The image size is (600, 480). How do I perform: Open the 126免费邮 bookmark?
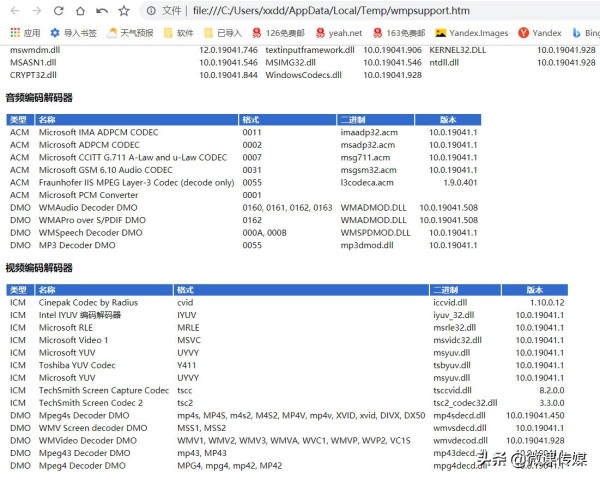point(278,33)
